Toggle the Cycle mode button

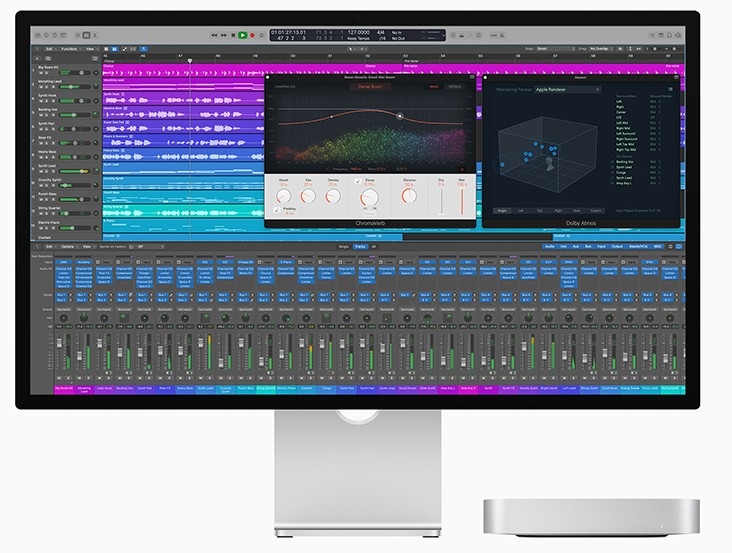click(x=261, y=35)
